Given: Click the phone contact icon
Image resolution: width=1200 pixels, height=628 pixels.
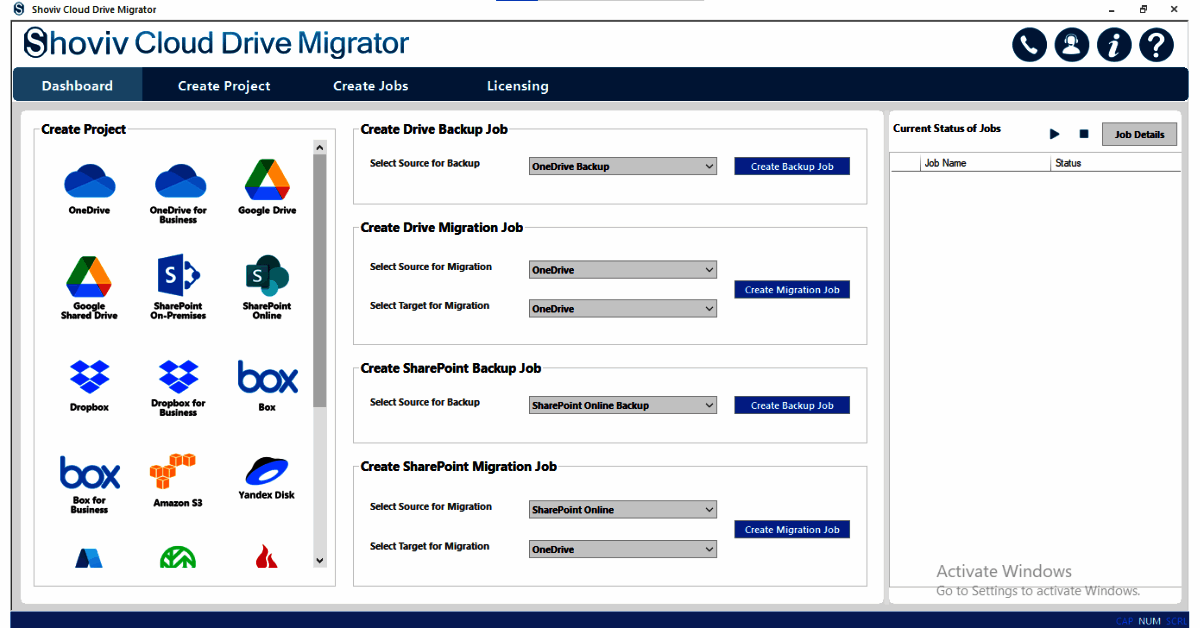Looking at the screenshot, I should [1029, 45].
